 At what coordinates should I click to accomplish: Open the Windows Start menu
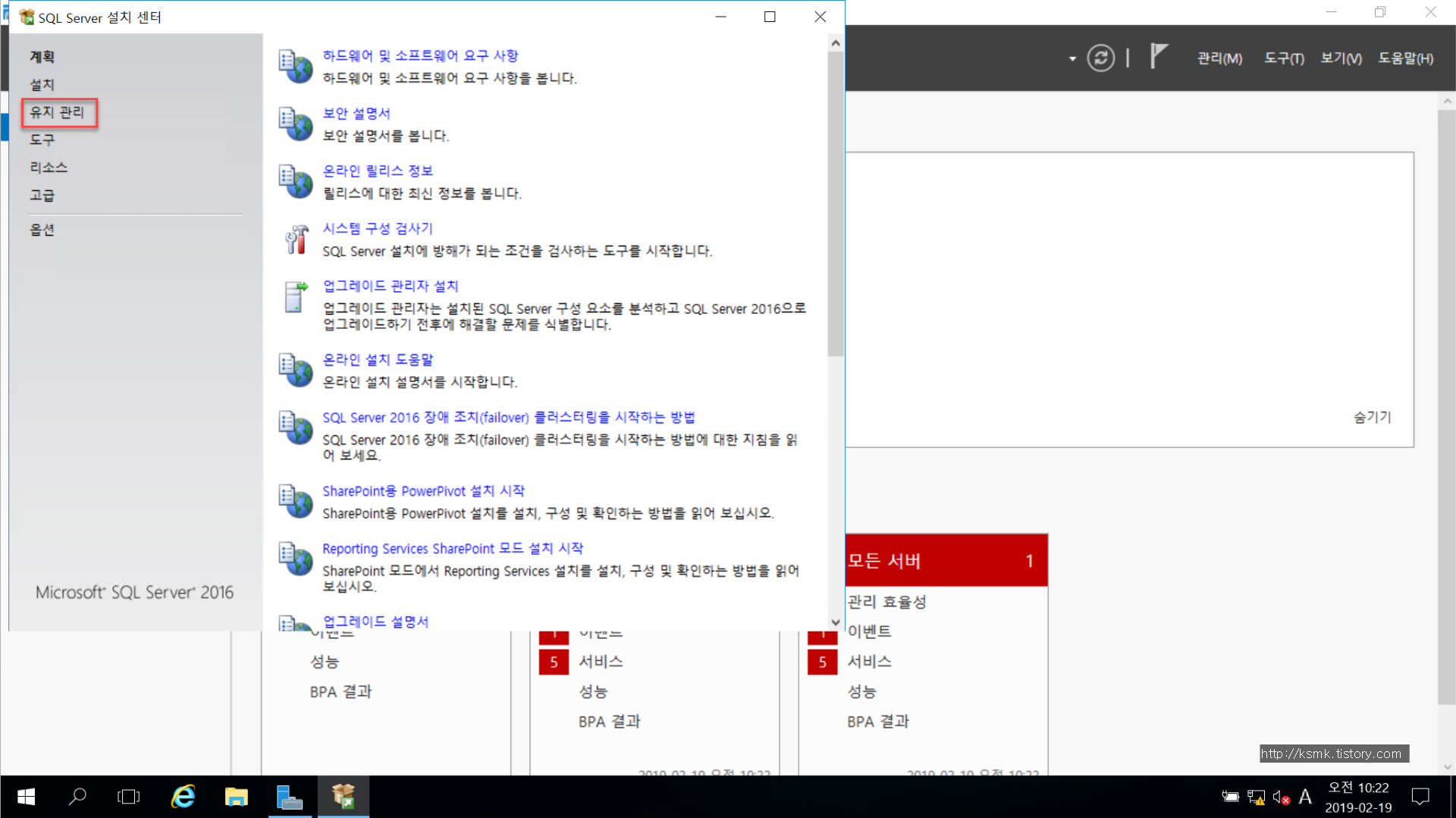tap(26, 797)
